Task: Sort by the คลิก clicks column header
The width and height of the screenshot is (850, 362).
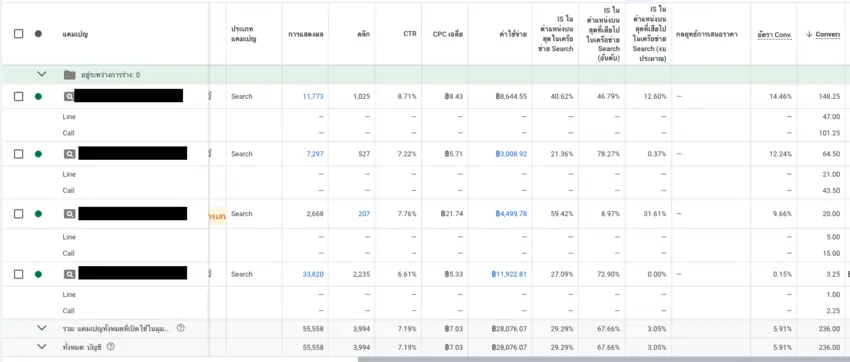Action: [363, 34]
